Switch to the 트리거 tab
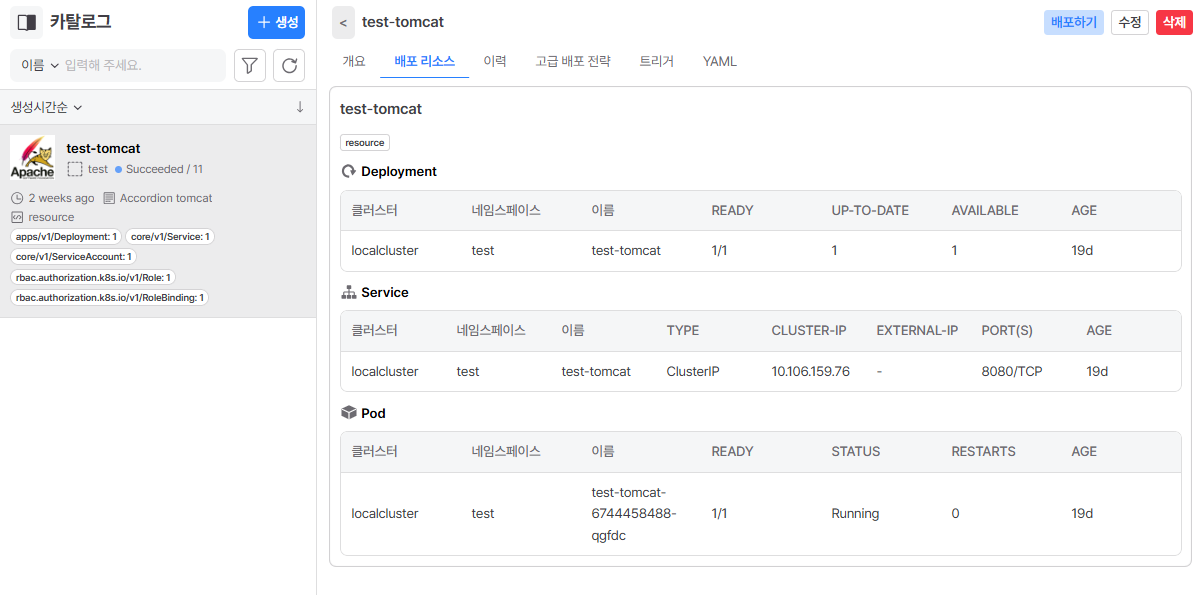 656,61
